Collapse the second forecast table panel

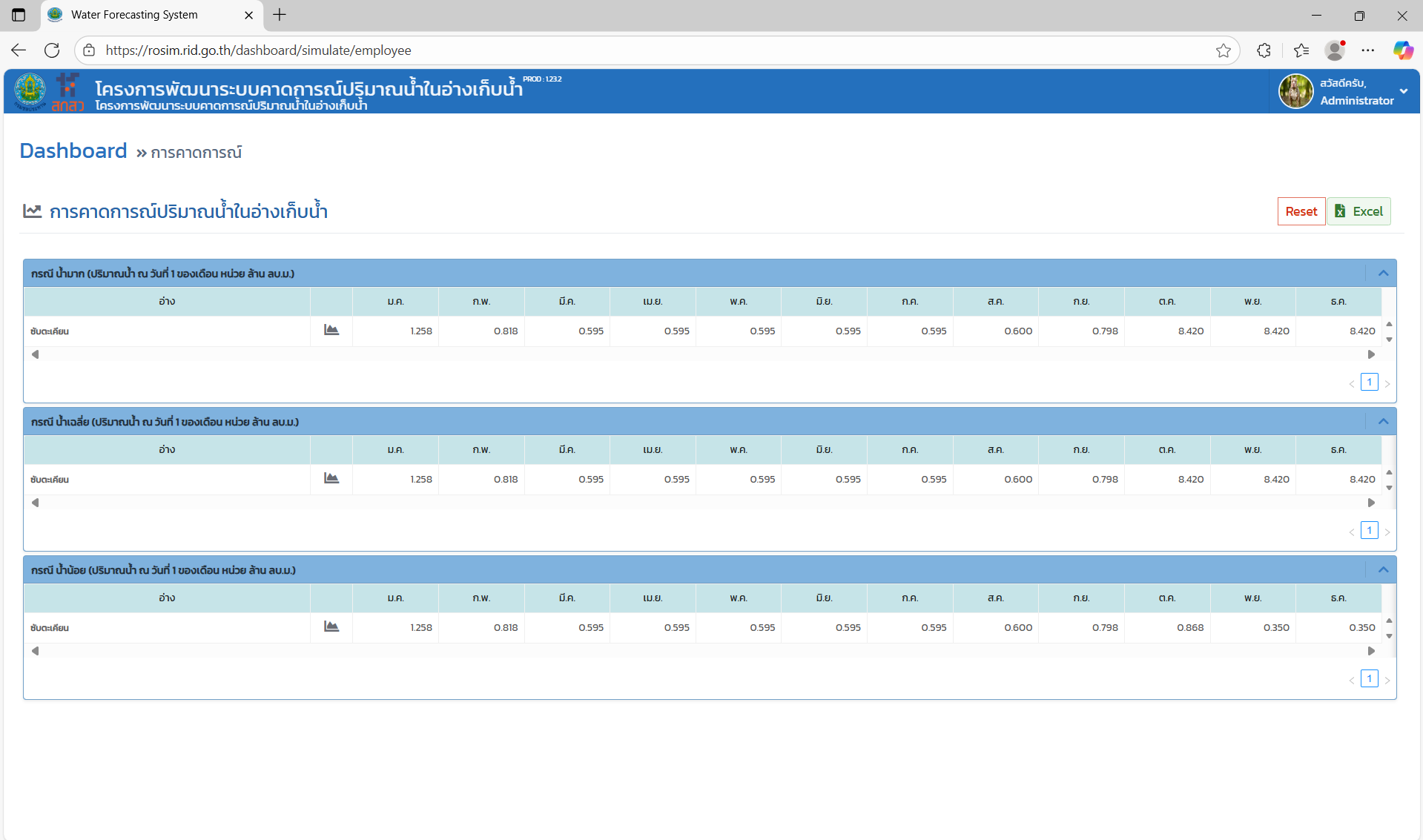point(1383,422)
